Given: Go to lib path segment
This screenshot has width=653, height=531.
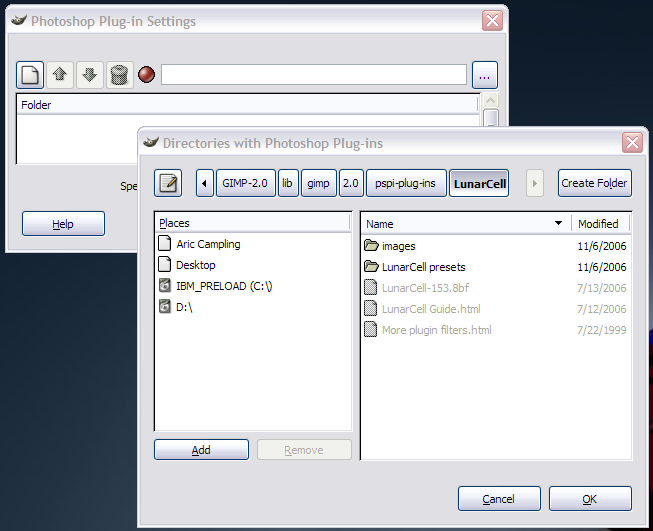Looking at the screenshot, I should pos(288,183).
